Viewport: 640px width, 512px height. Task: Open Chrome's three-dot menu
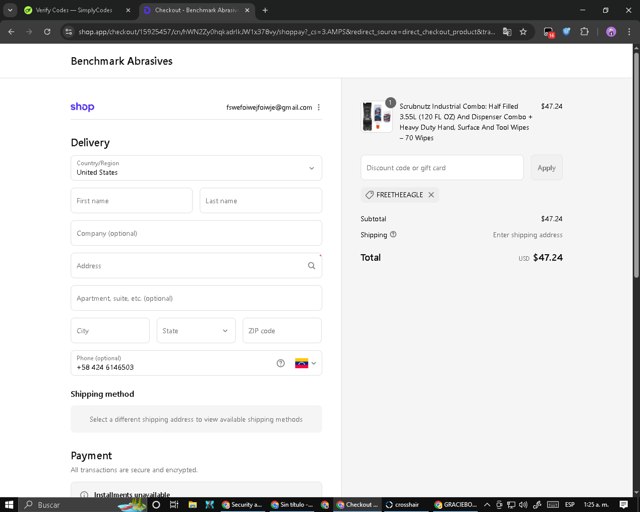pos(629,31)
